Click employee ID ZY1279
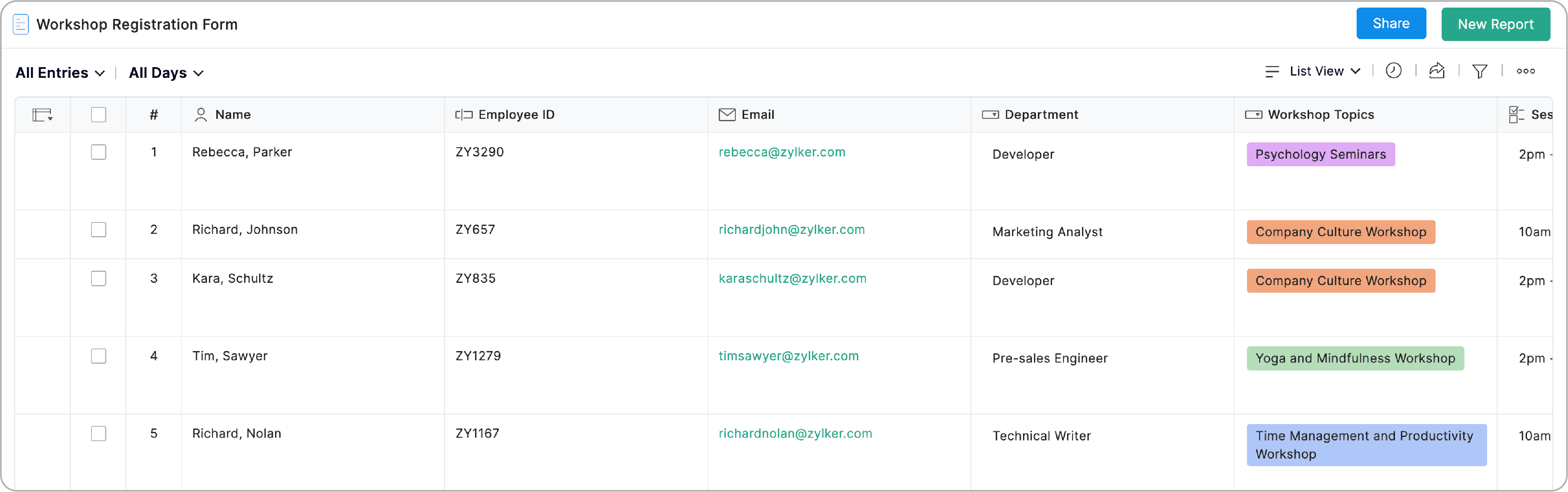This screenshot has height=492, width=1568. 478,356
